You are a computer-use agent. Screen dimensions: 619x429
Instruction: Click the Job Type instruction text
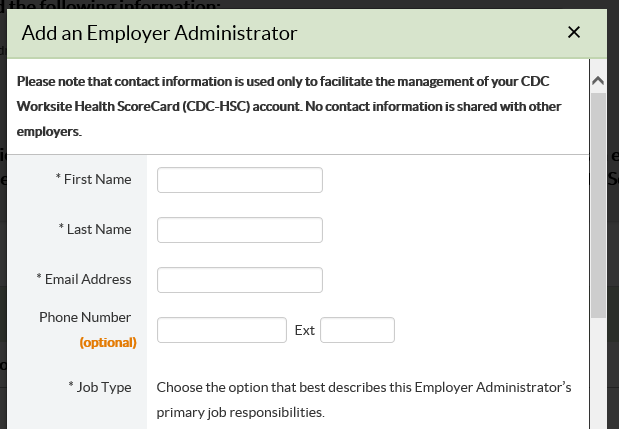(x=364, y=398)
